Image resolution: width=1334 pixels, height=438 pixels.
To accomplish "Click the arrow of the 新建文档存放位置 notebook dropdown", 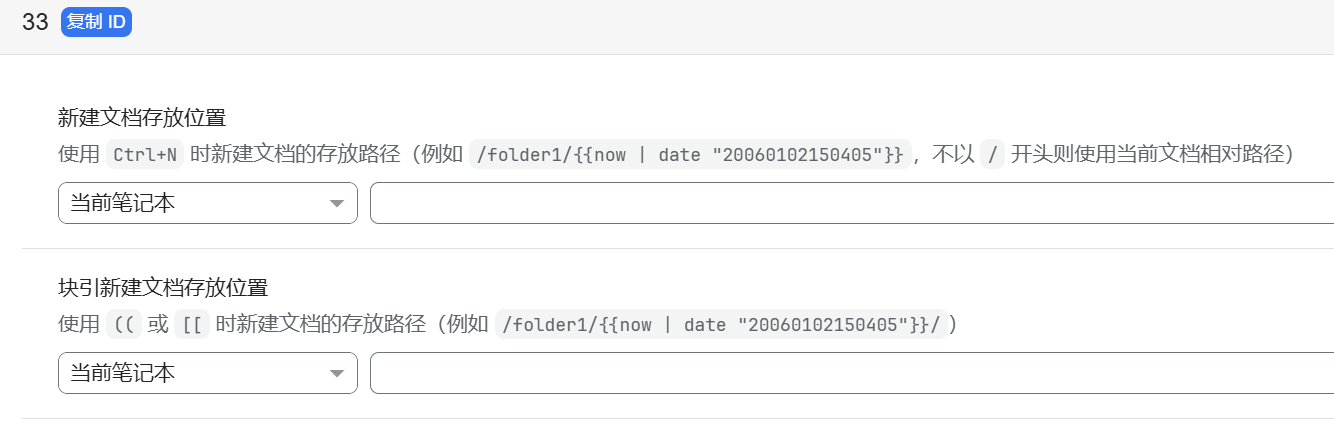I will point(336,204).
